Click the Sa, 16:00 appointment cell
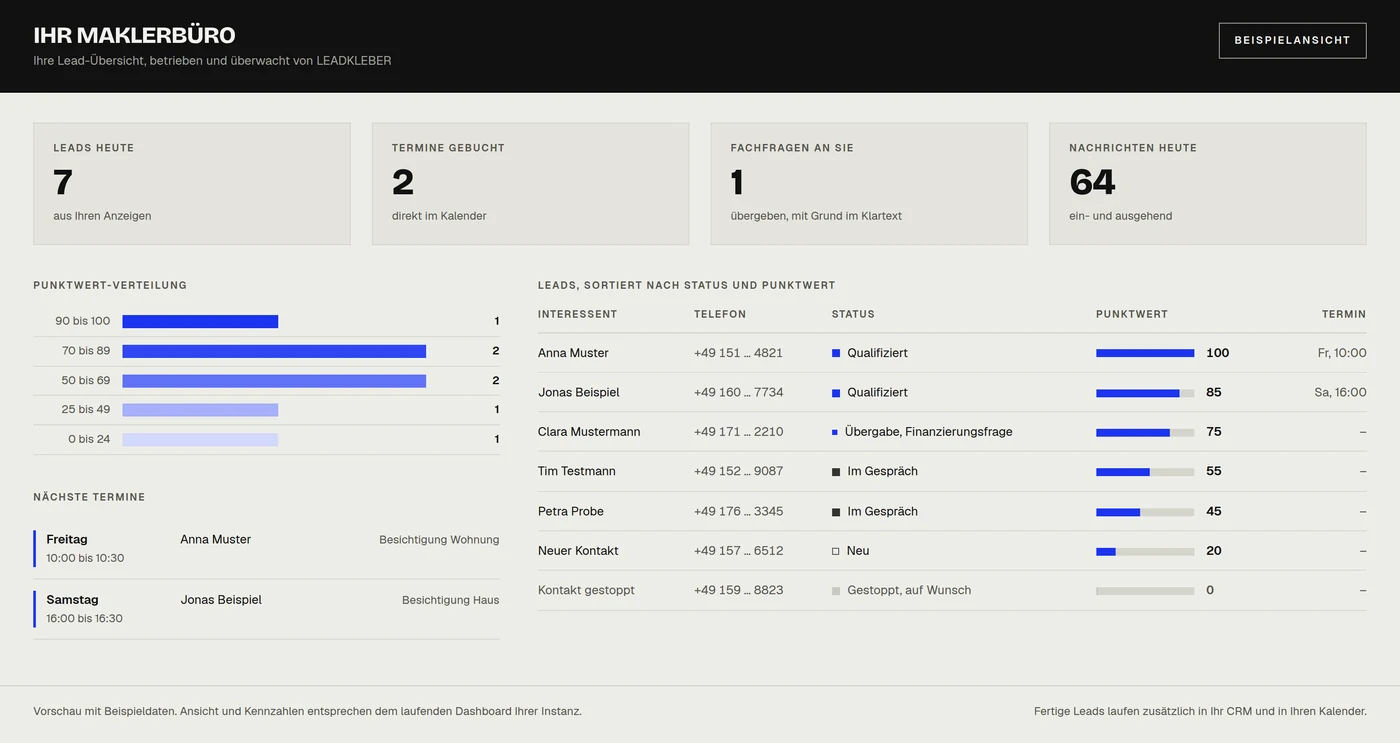 1340,393
